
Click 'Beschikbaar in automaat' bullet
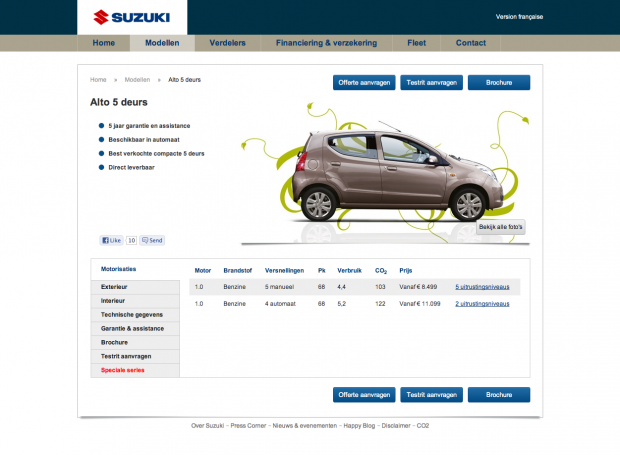coord(144,140)
